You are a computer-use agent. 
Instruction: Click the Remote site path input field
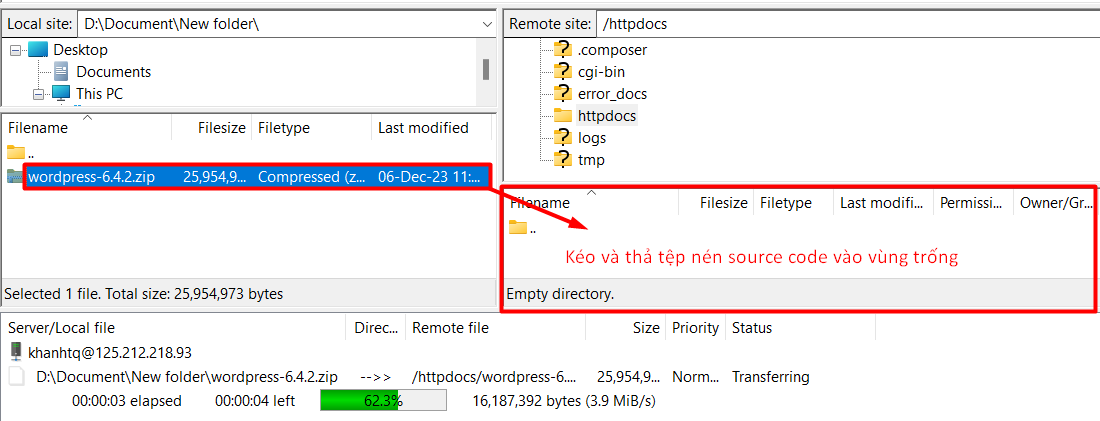pos(845,23)
